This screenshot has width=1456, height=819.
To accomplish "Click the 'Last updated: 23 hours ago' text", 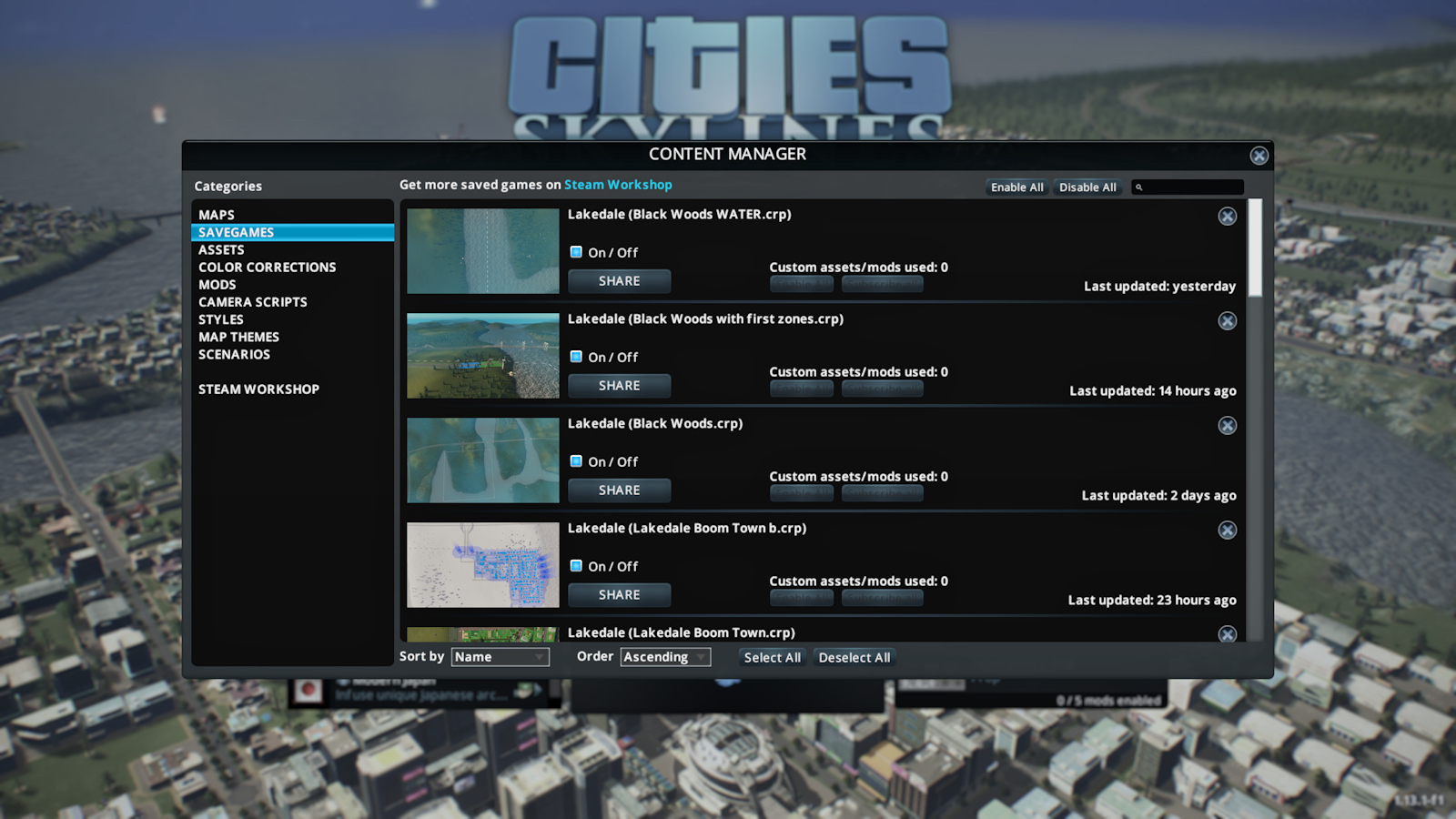I will 1152,601.
